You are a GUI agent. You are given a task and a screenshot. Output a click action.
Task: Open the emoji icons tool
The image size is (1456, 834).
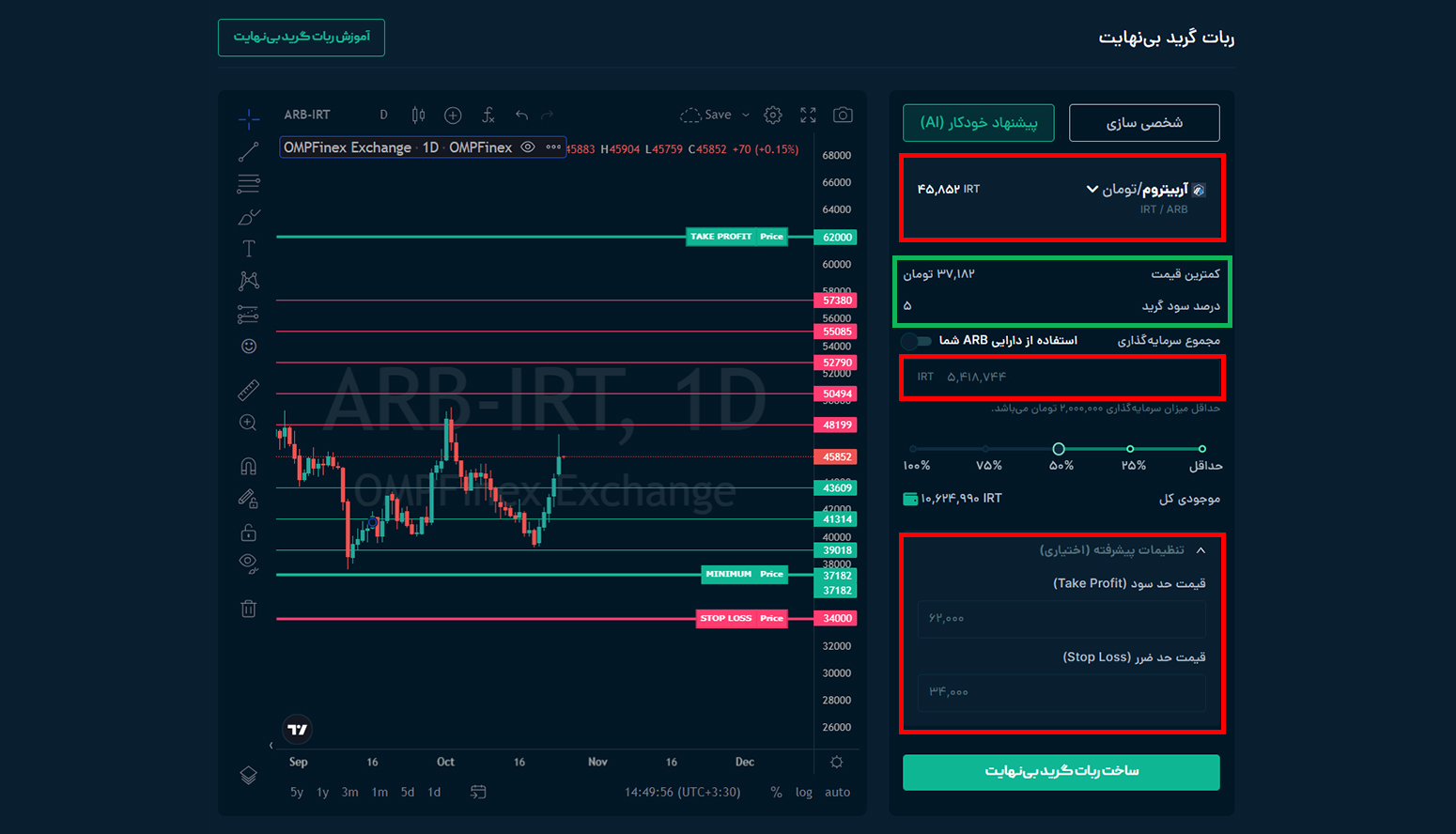248,346
